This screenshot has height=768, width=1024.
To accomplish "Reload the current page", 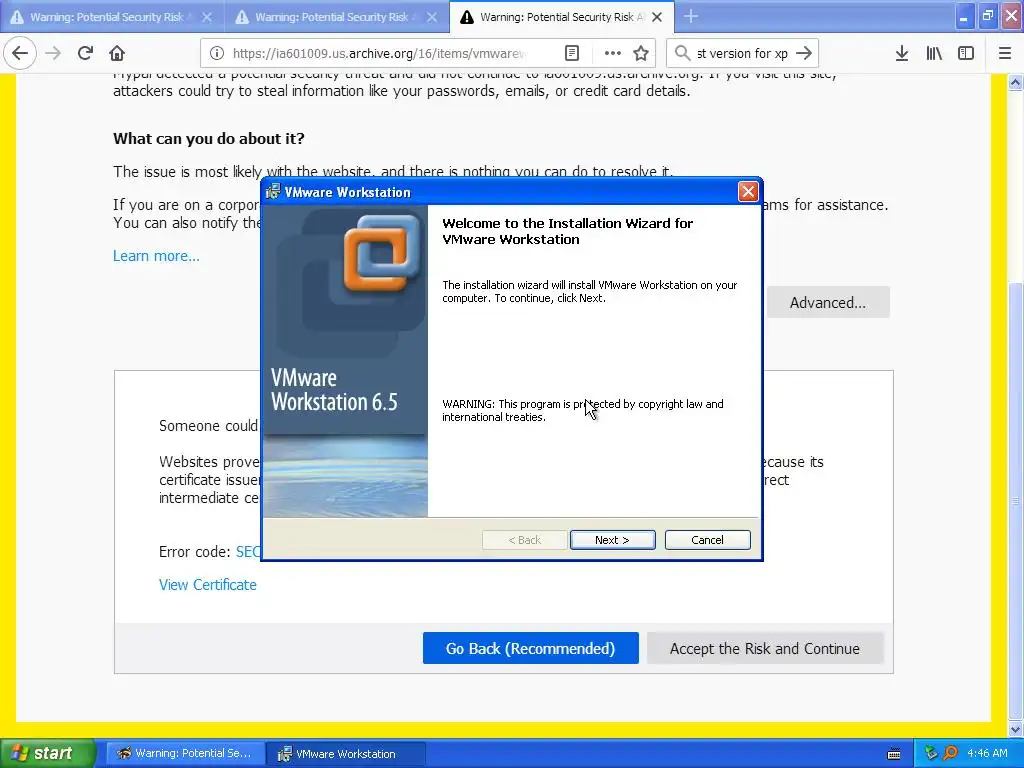I will (x=85, y=53).
